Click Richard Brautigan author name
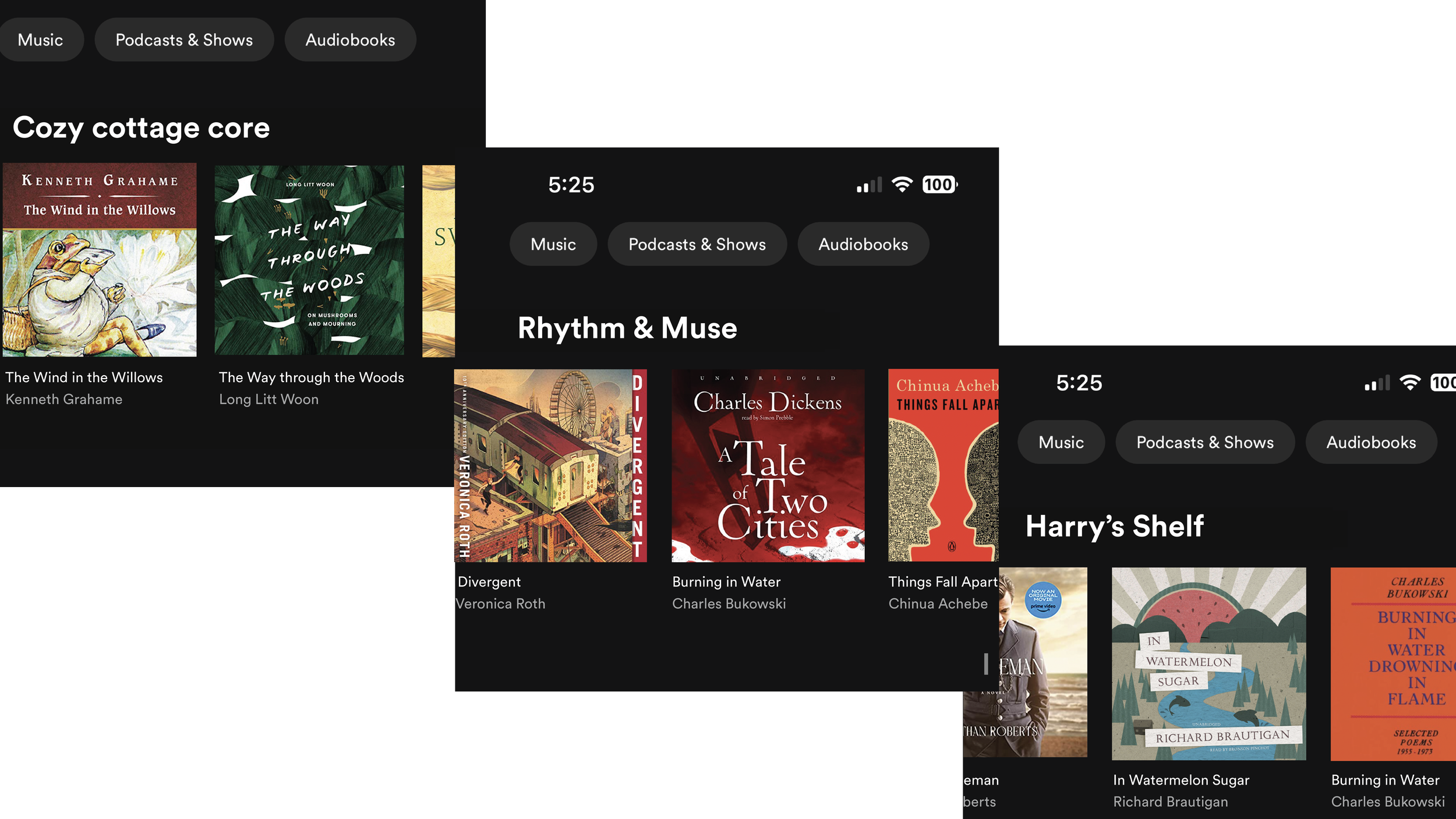 [x=1170, y=802]
